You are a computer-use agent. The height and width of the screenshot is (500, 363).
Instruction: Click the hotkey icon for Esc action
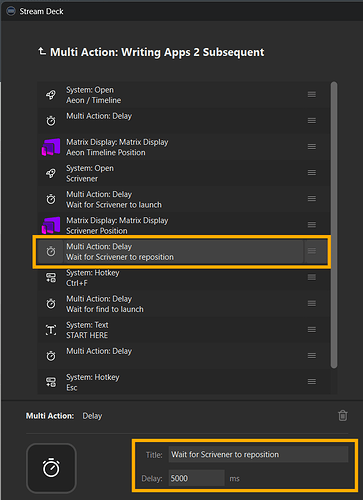[x=51, y=382]
